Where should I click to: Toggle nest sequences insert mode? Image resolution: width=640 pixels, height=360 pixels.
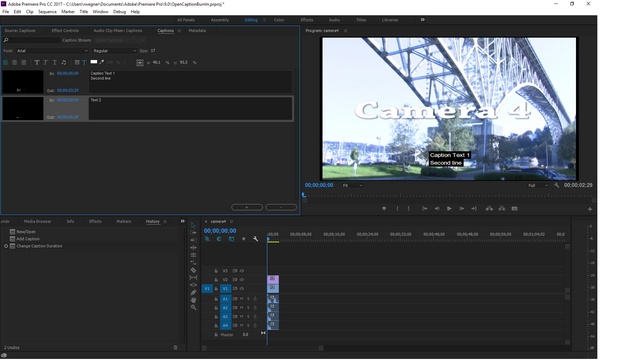(207, 239)
